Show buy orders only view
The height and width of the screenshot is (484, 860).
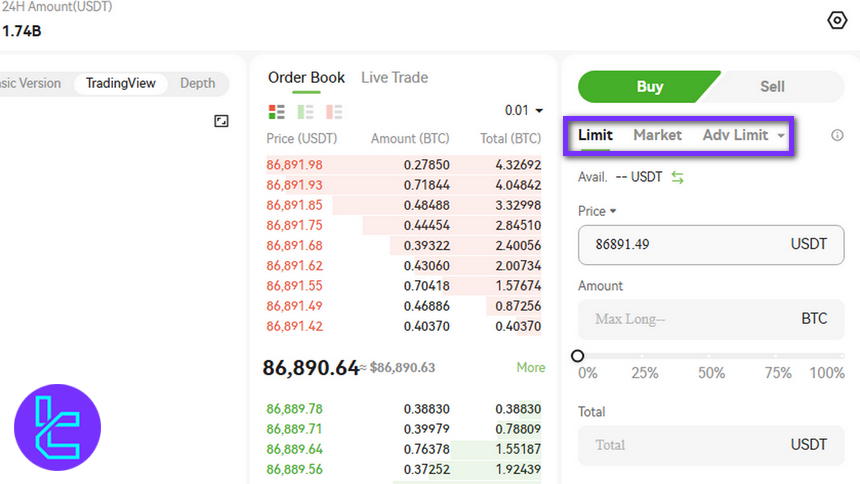305,112
